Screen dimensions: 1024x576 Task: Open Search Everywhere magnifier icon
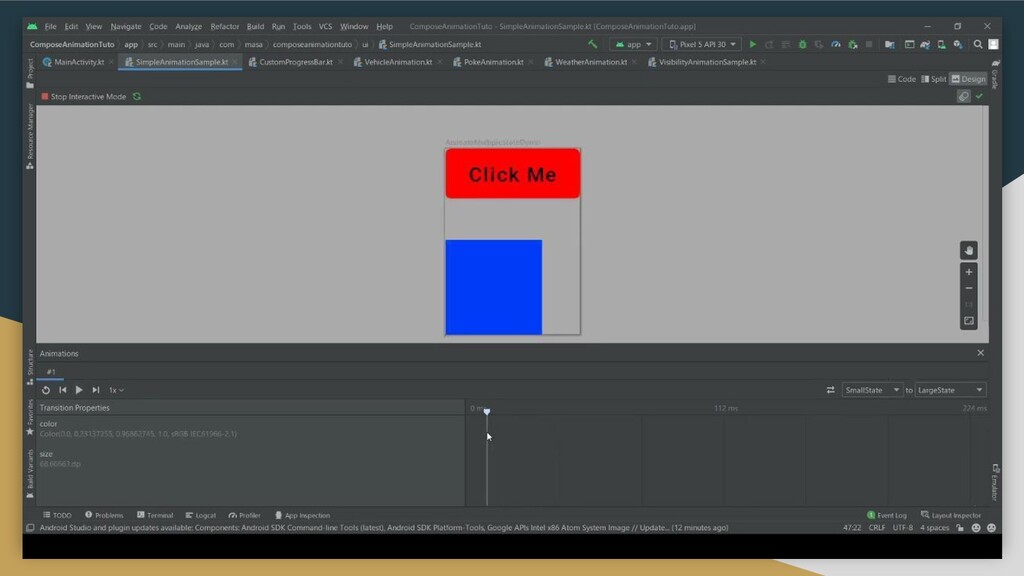[978, 44]
